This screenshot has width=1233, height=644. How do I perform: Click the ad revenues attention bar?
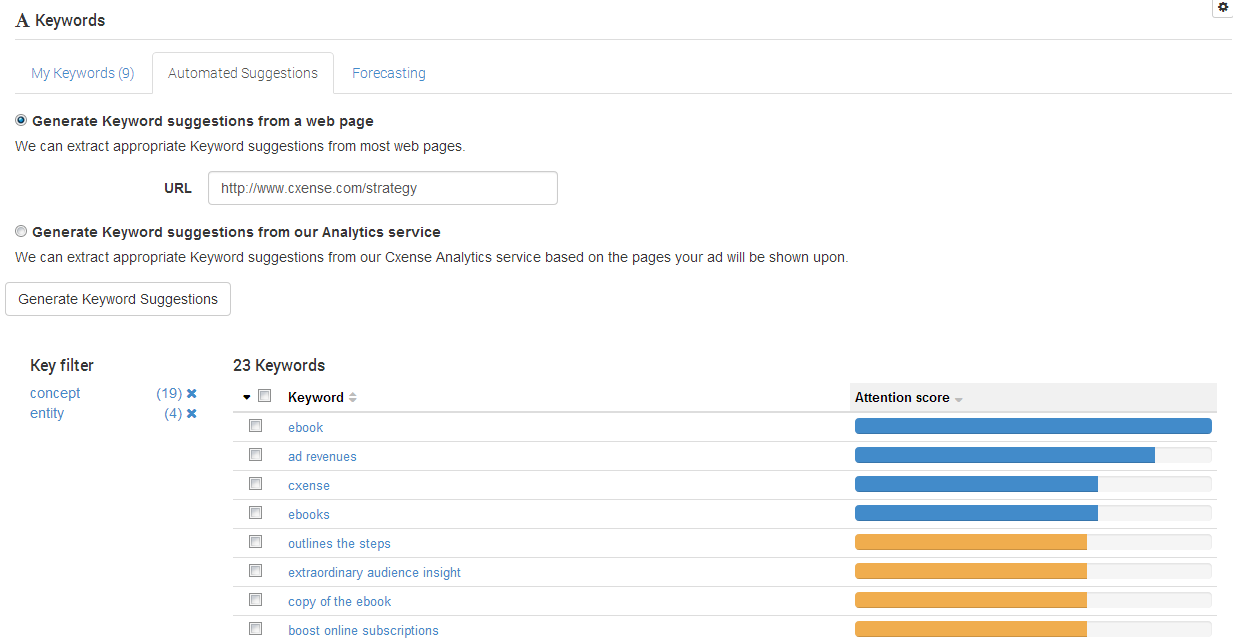[1033, 455]
